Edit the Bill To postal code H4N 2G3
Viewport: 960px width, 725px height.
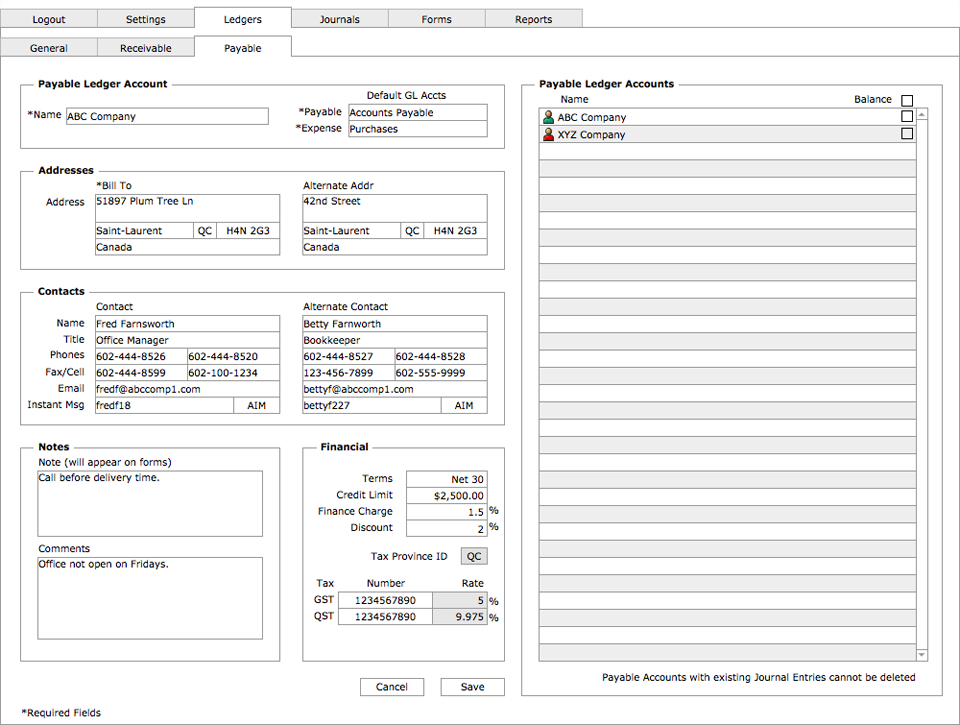(x=248, y=231)
